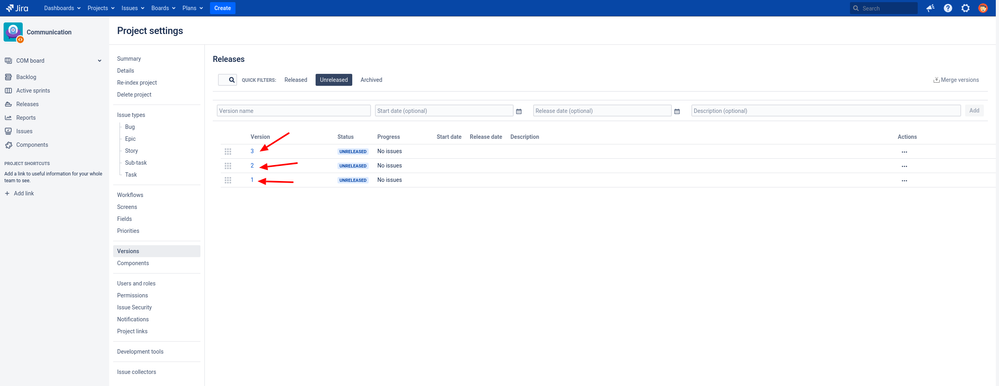999x386 pixels.
Task: Click the blue Create button
Action: pos(222,8)
